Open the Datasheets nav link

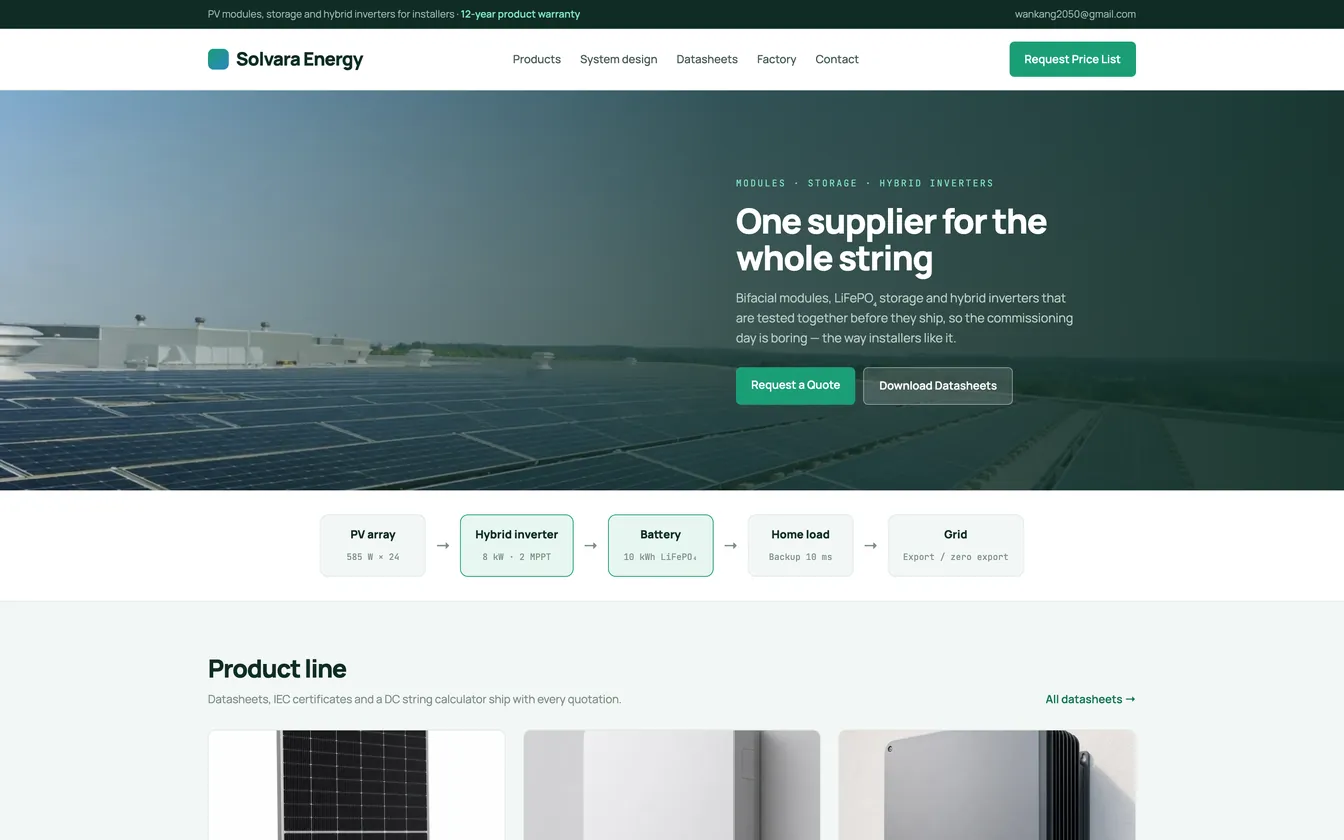click(707, 59)
